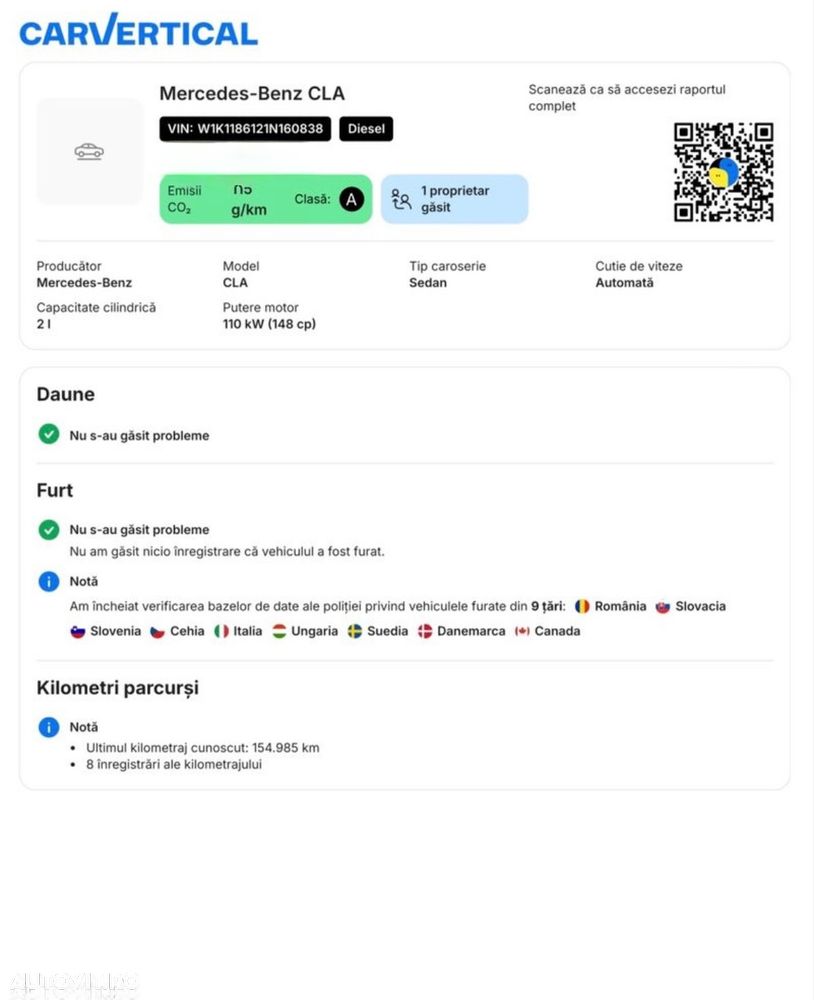Click the Diesel fuel badge
This screenshot has height=1000, width=814.
[366, 129]
